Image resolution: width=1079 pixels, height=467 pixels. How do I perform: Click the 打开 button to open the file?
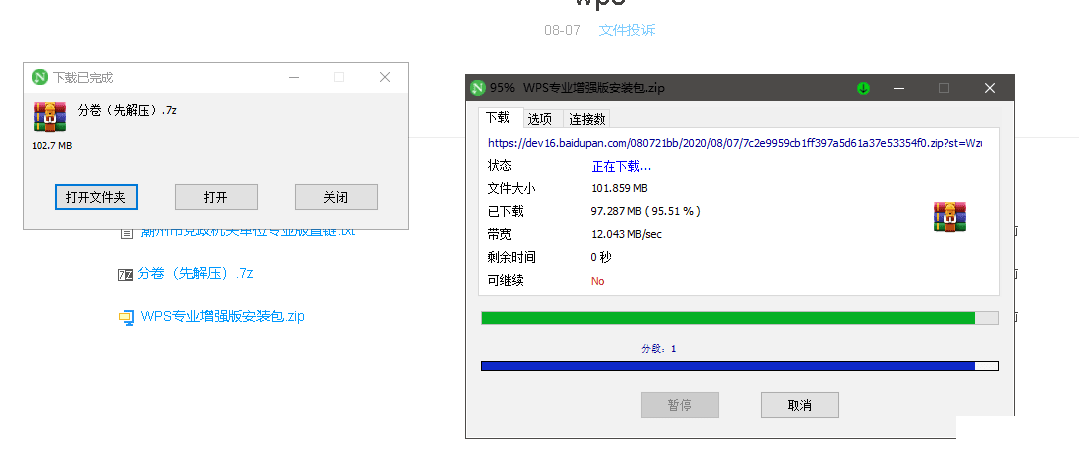pos(216,197)
